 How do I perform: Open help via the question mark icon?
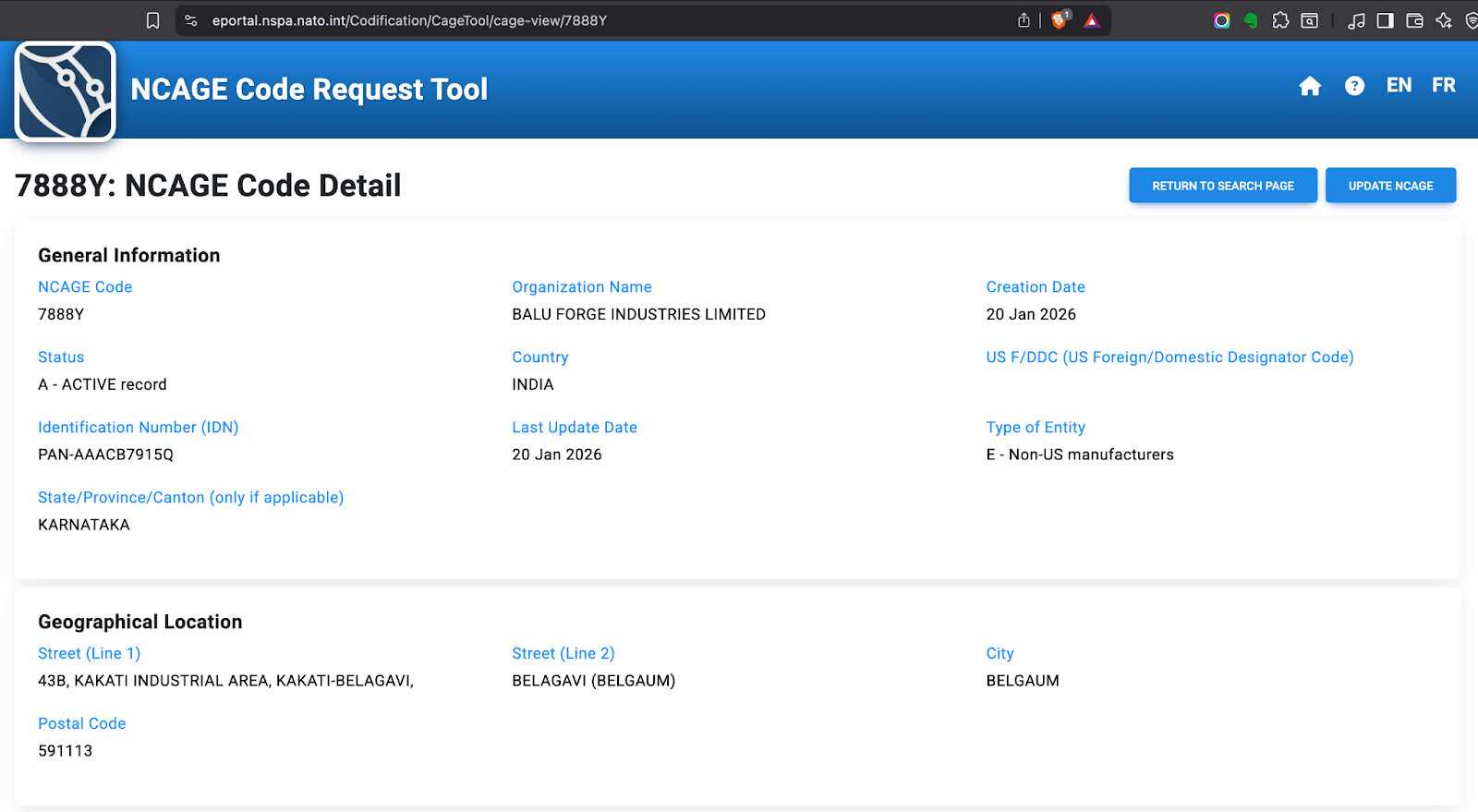tap(1354, 86)
